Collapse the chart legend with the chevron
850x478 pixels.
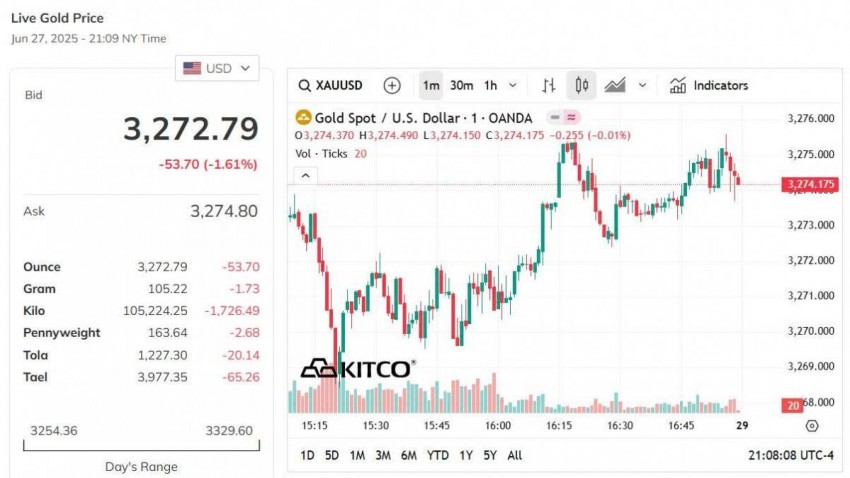306,175
